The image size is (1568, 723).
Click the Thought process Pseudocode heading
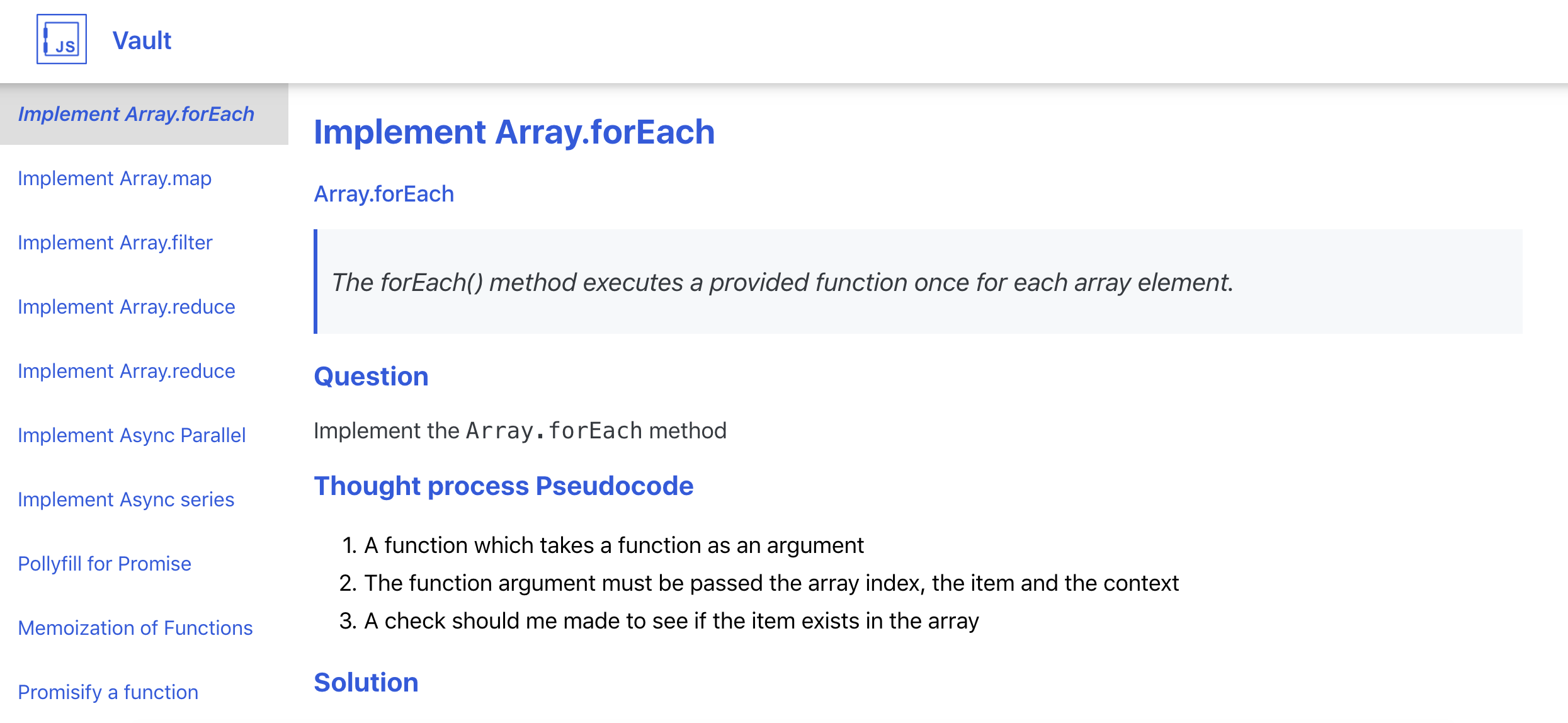pos(504,486)
